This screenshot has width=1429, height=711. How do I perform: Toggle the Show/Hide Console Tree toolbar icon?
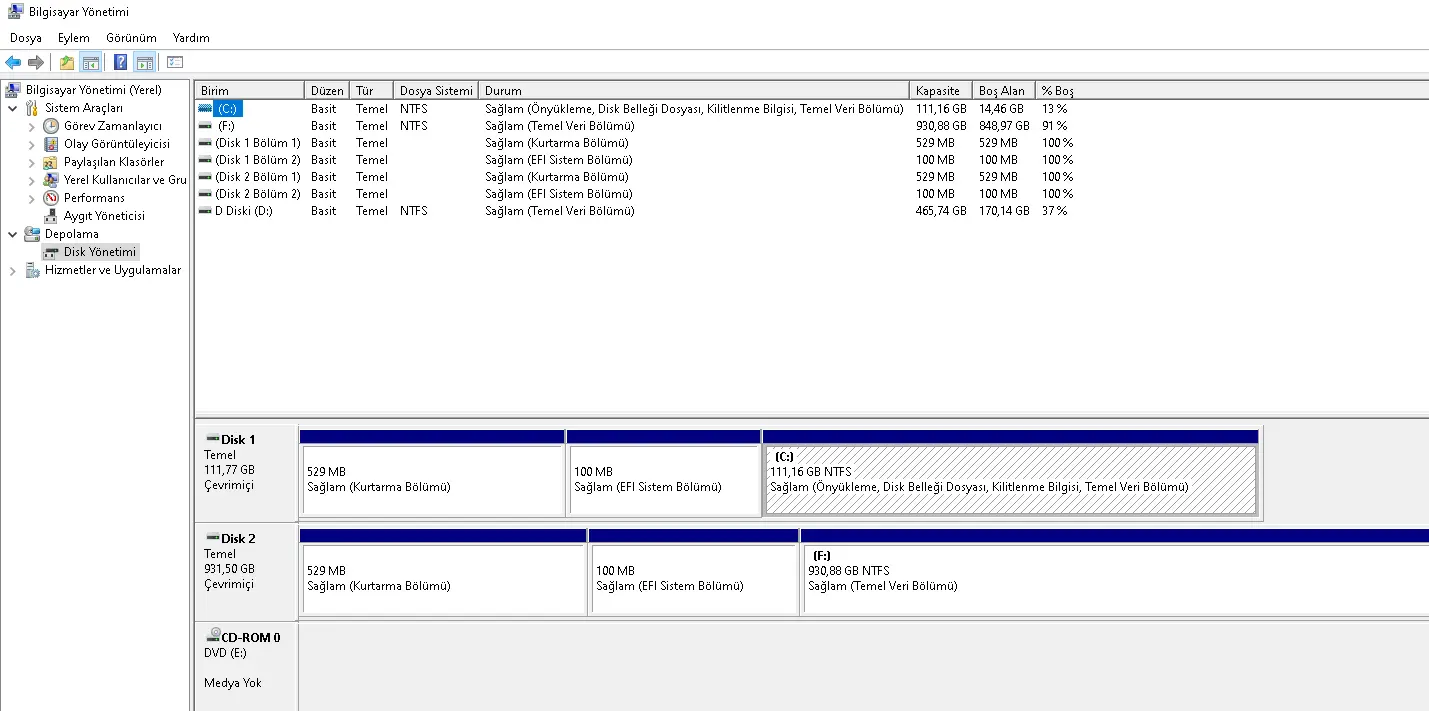(x=91, y=62)
